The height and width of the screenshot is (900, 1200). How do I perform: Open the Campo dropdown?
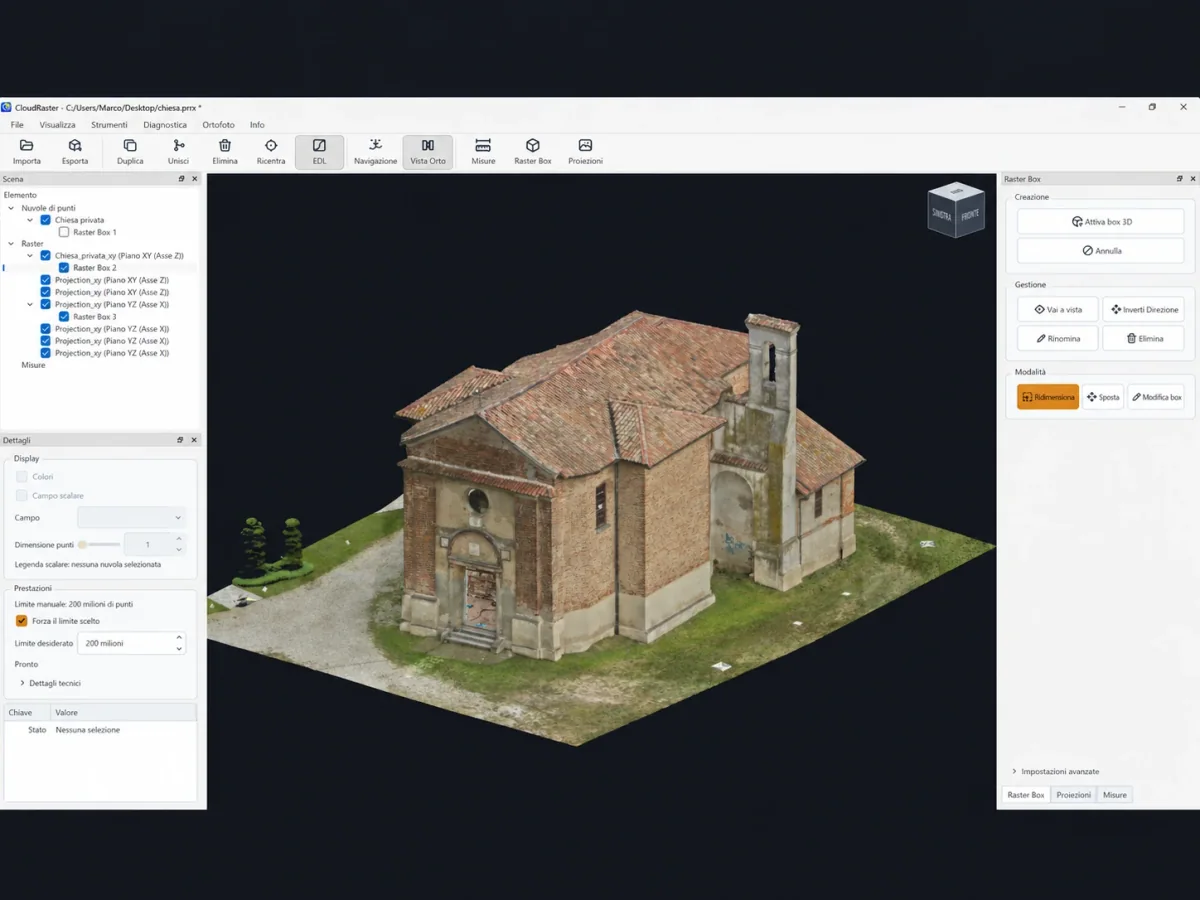tap(131, 518)
